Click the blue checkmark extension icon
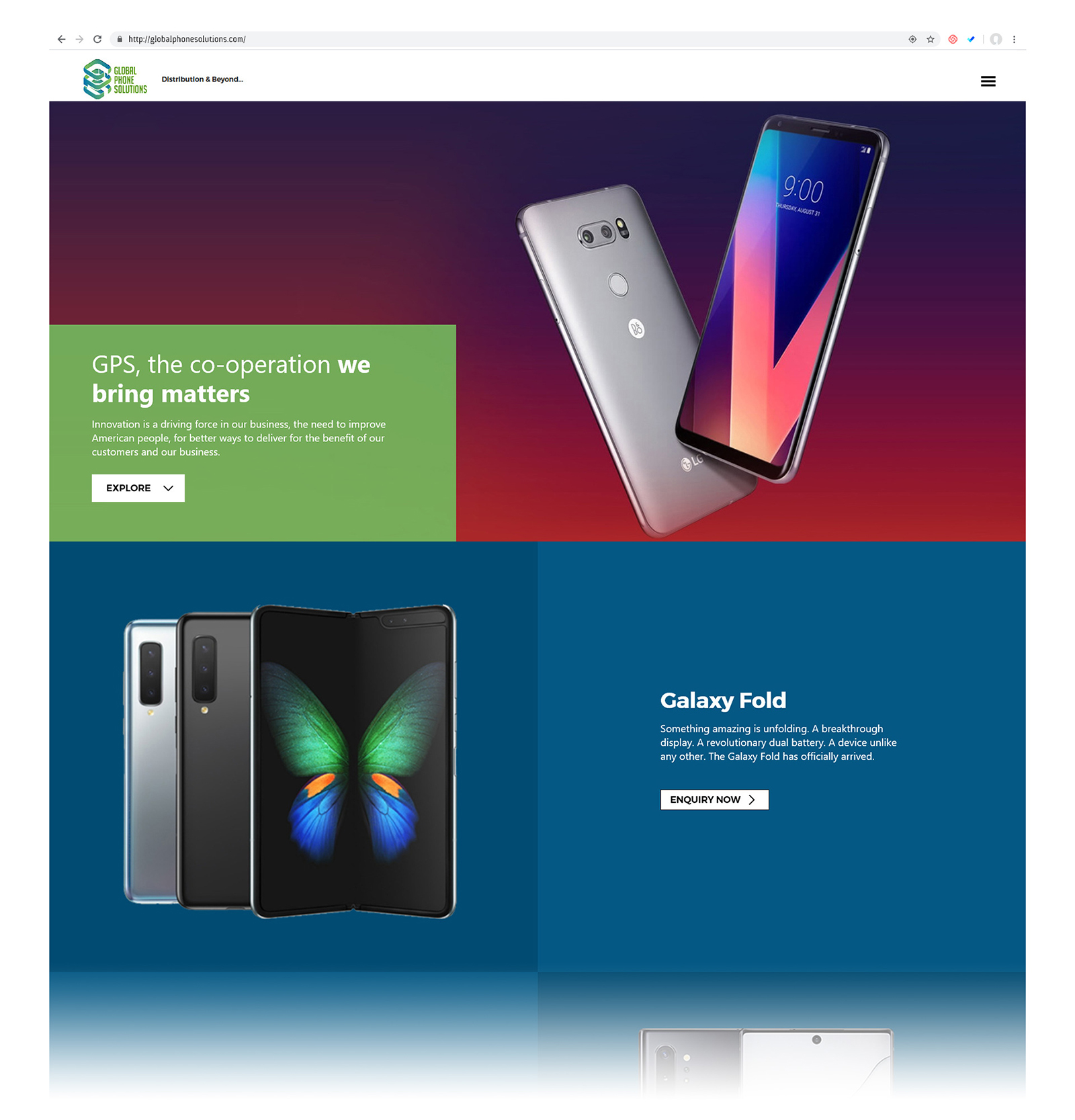The image size is (1075, 1120). (971, 39)
